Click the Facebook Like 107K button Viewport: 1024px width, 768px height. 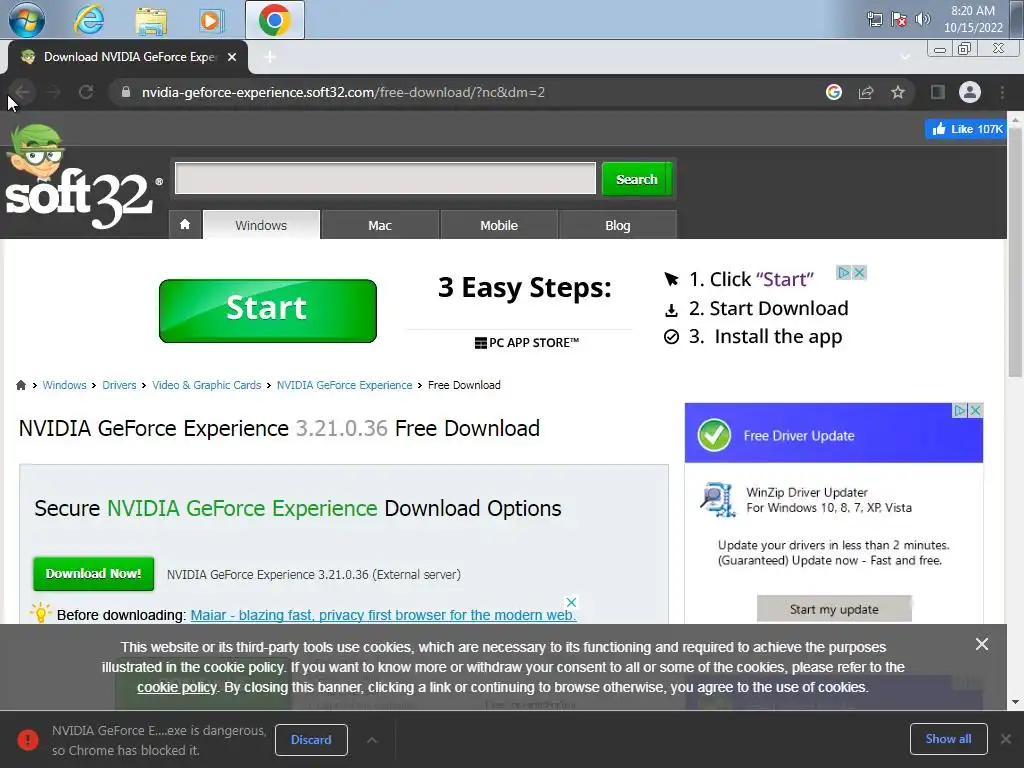[966, 129]
